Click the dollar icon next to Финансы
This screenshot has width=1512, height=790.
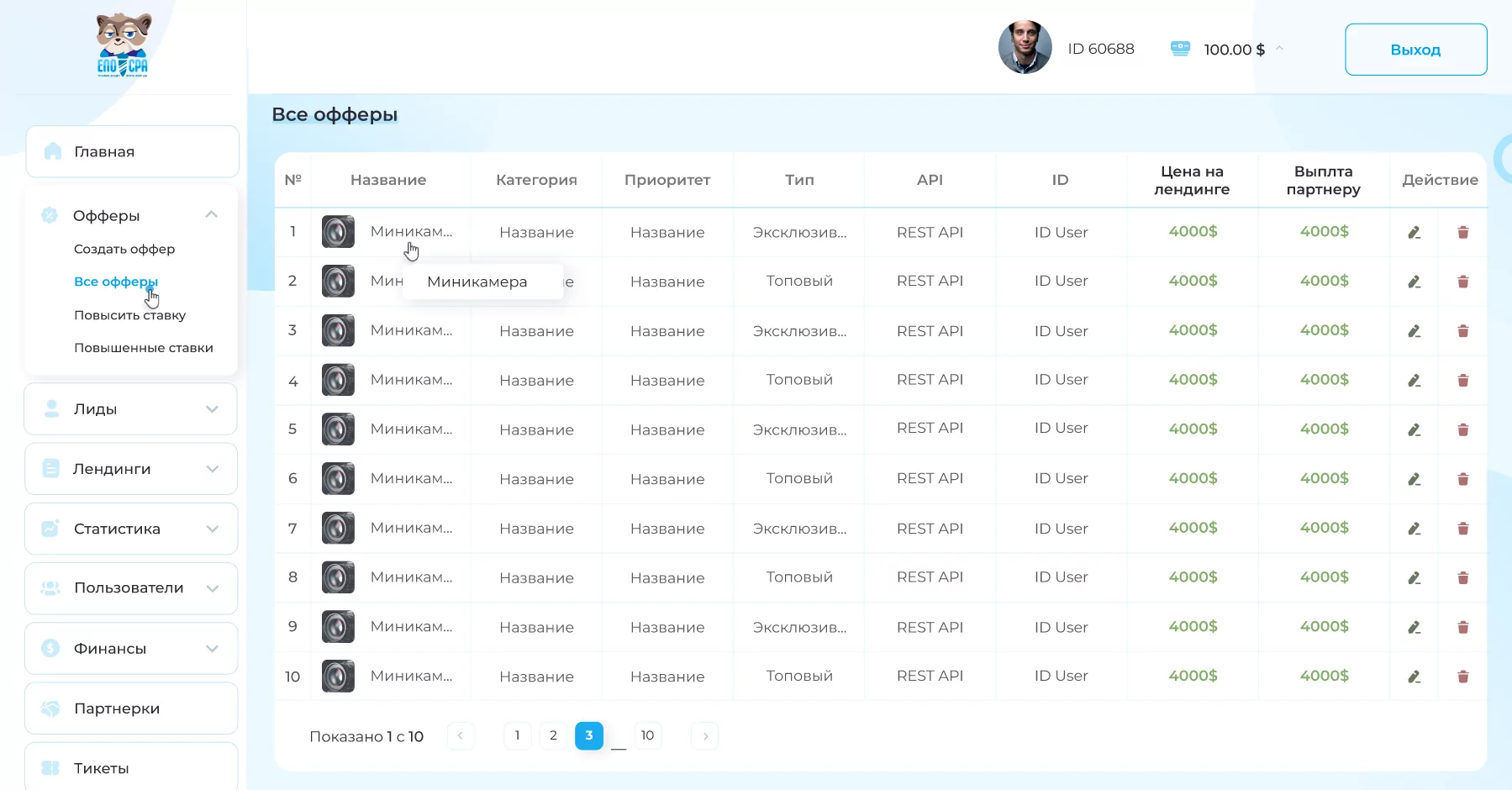click(x=50, y=648)
